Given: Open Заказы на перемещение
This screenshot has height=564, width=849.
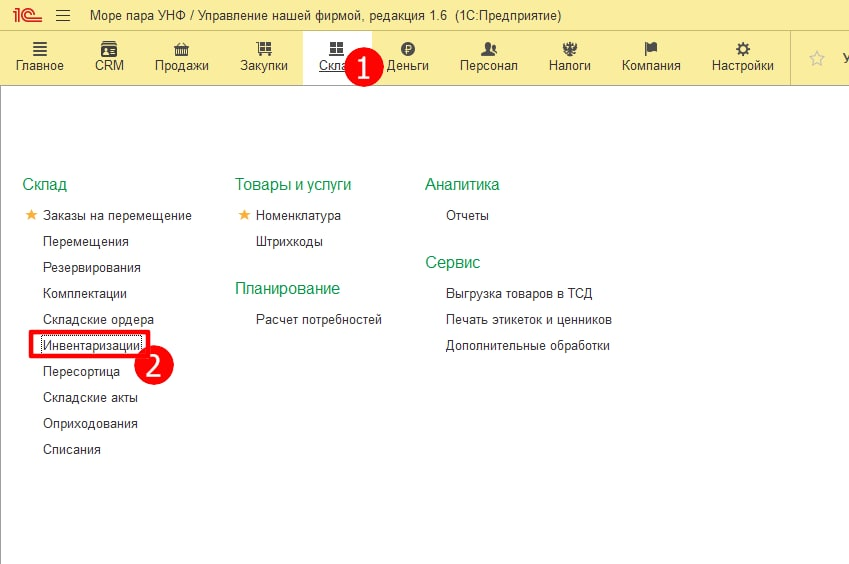Looking at the screenshot, I should point(117,215).
